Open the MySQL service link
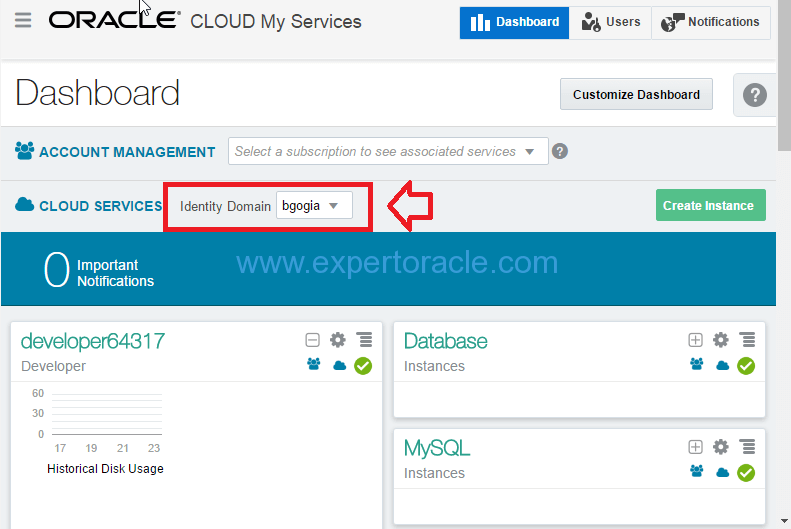The height and width of the screenshot is (529, 791). [437, 448]
